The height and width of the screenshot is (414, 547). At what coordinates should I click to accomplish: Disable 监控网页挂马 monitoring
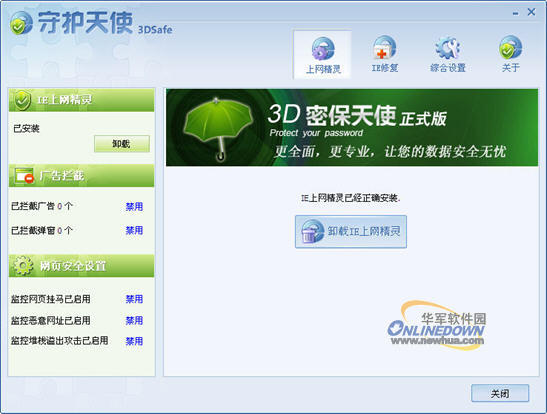click(134, 299)
